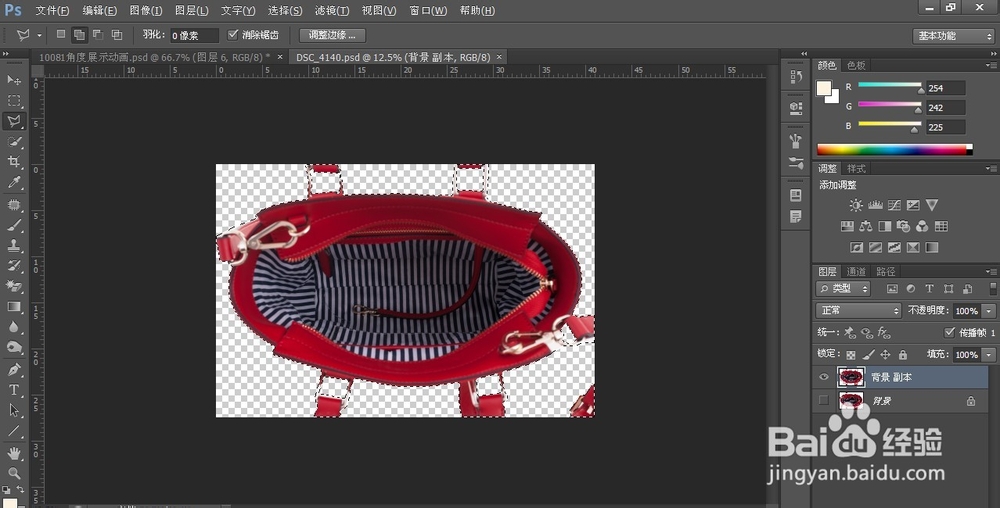Click the G value field showing 242
Image resolution: width=1000 pixels, height=508 pixels.
(x=946, y=108)
